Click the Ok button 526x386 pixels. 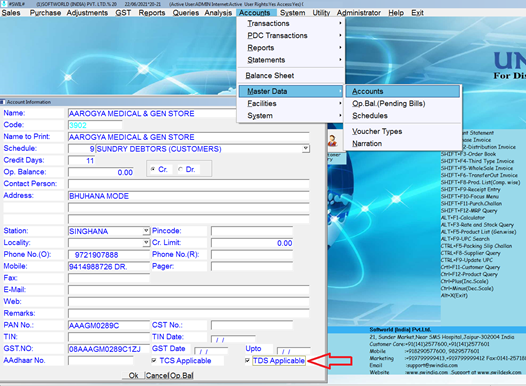click(x=134, y=375)
